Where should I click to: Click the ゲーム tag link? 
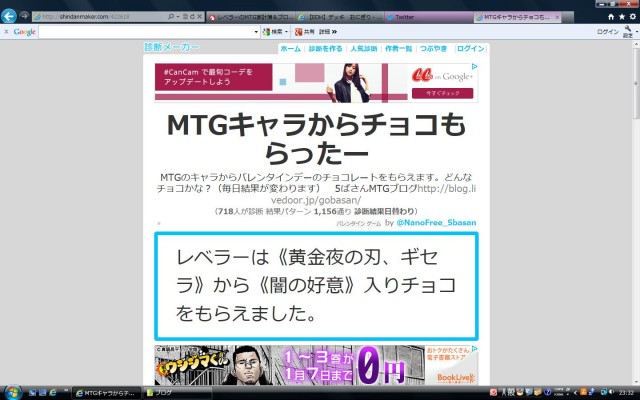pos(376,223)
